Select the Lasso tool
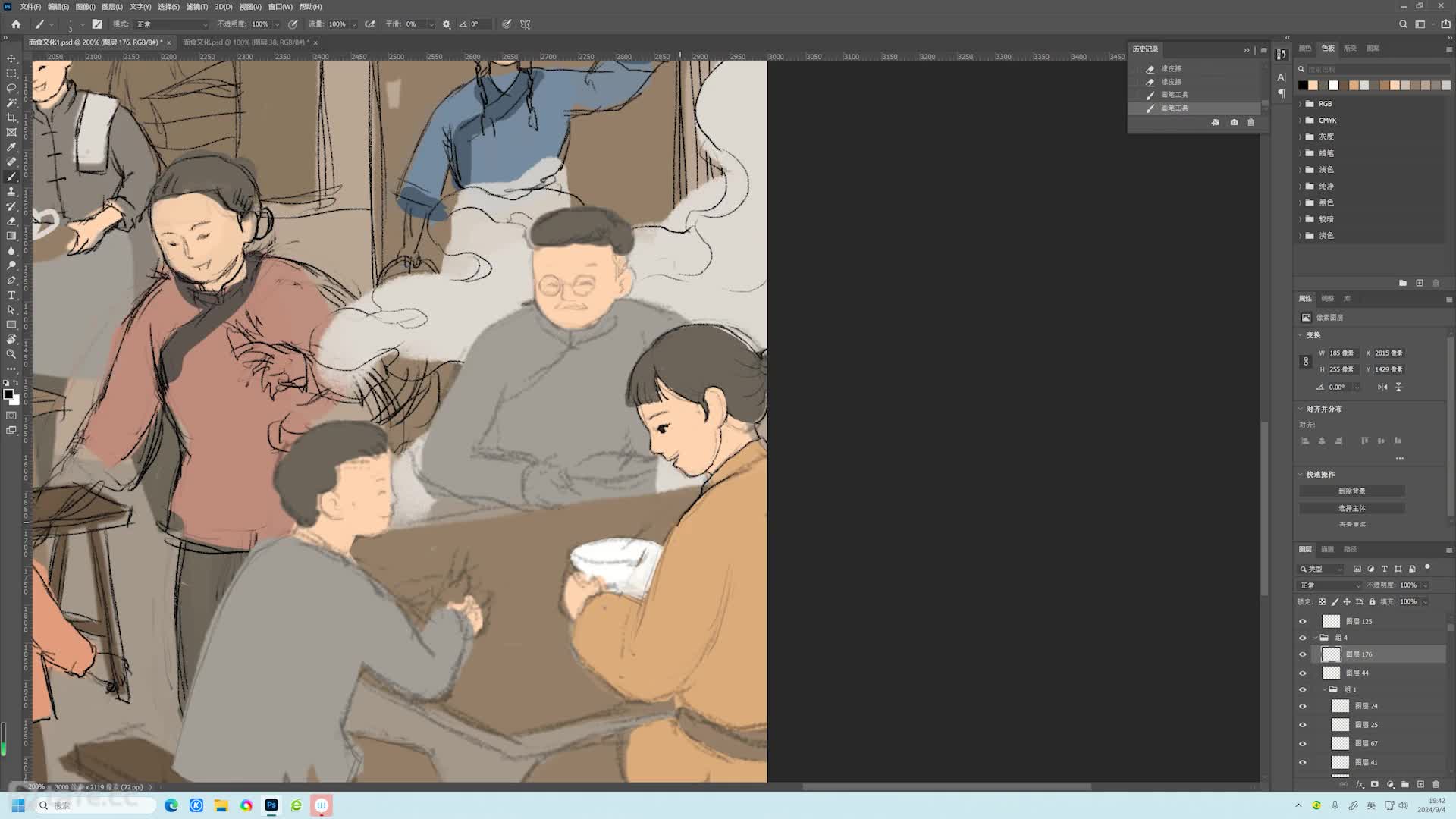 coord(11,88)
